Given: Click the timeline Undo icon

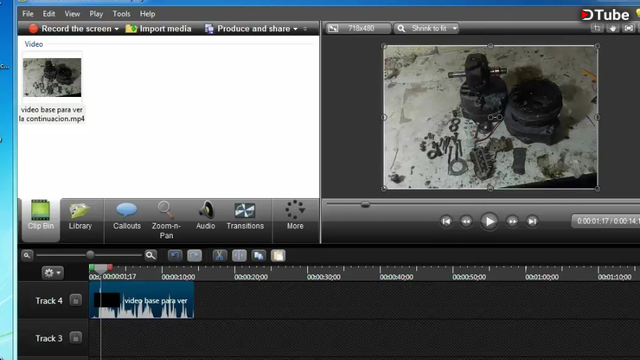Looking at the screenshot, I should pos(175,256).
